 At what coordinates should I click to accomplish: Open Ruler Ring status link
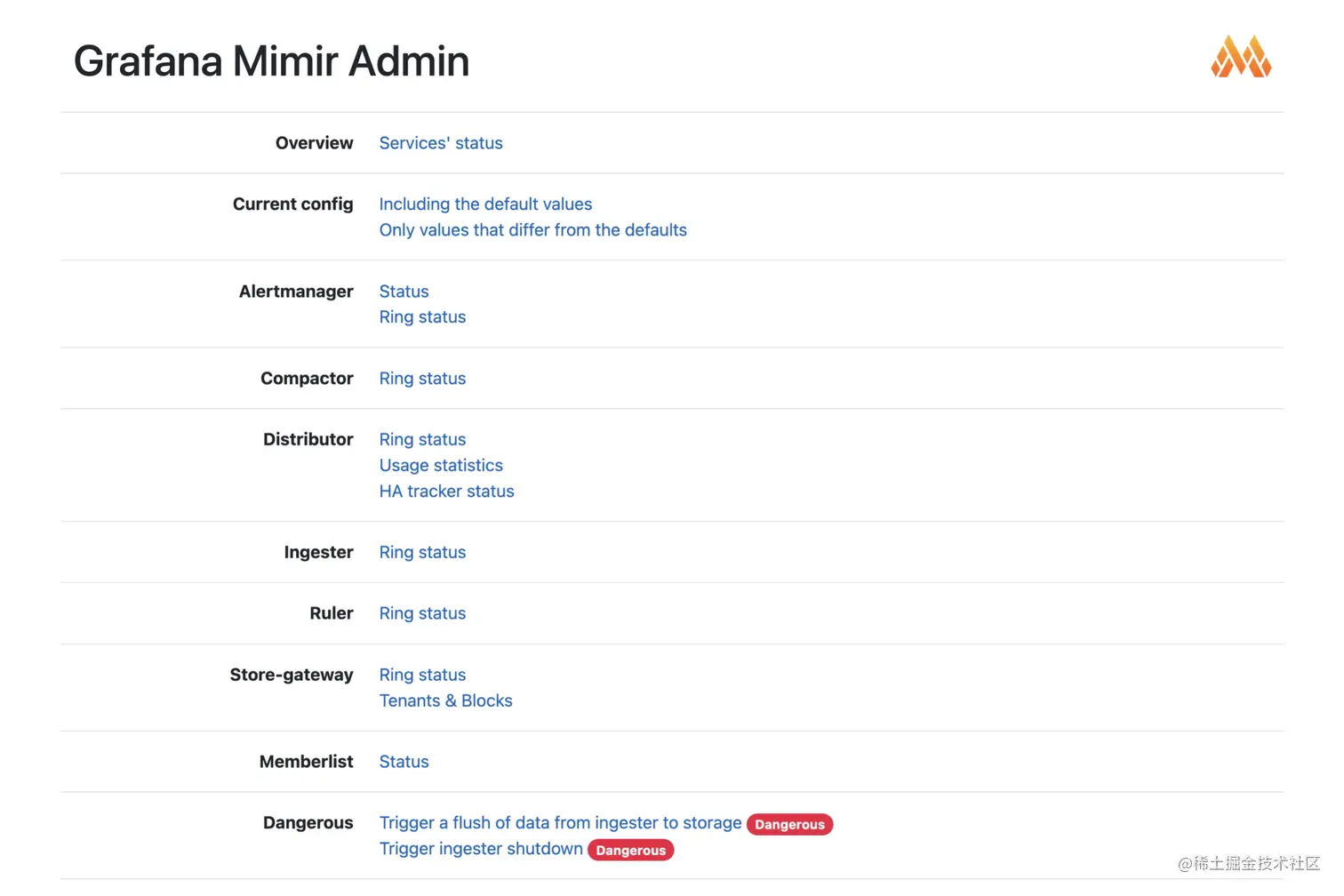(x=422, y=614)
